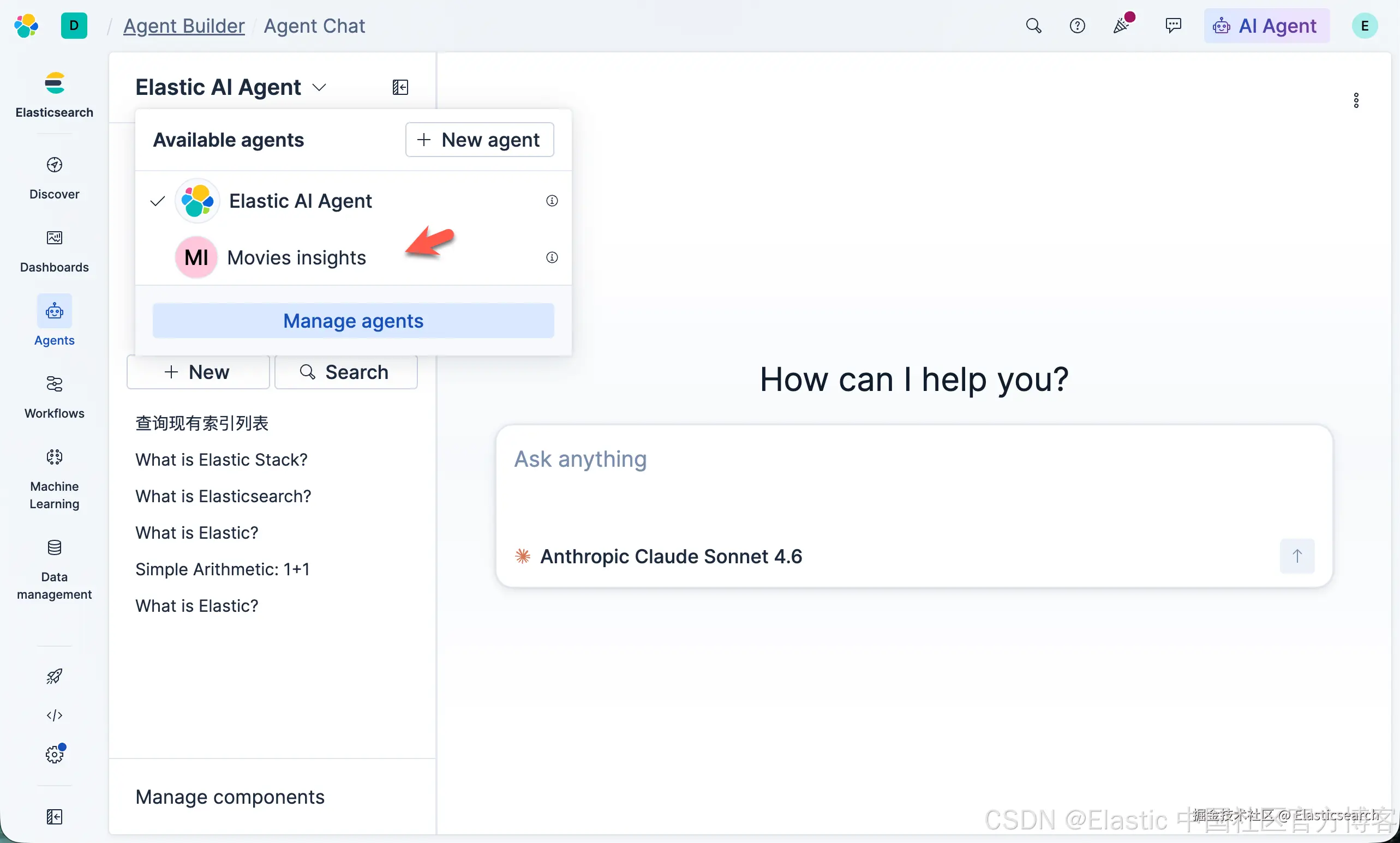Click the Elastic logo in top-left corner

26,26
